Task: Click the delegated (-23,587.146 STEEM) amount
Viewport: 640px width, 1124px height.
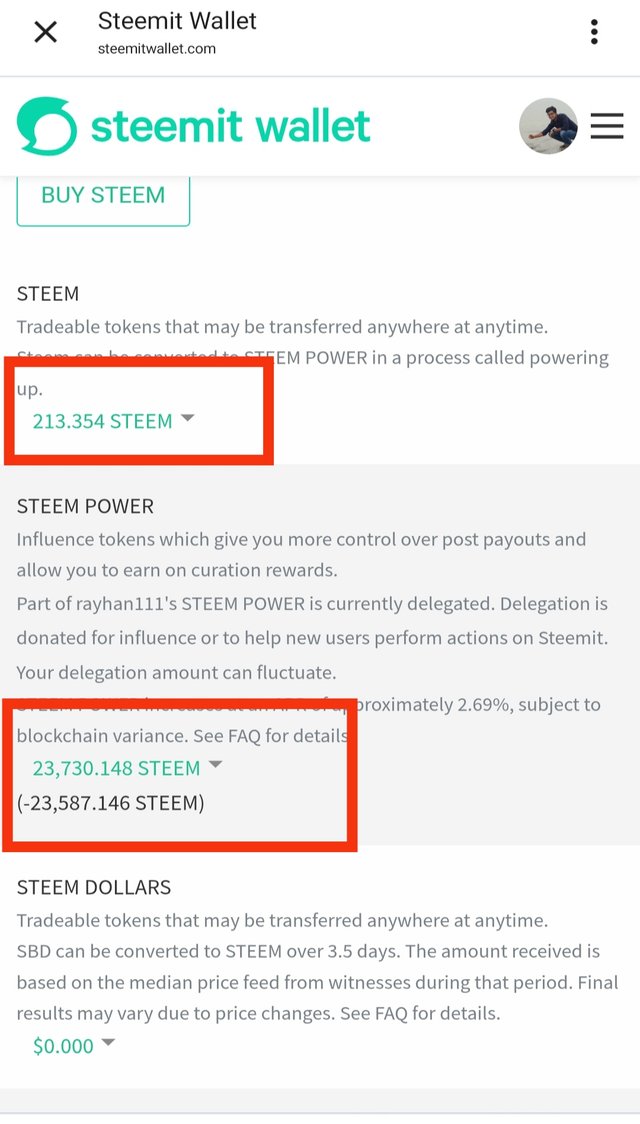Action: point(110,802)
